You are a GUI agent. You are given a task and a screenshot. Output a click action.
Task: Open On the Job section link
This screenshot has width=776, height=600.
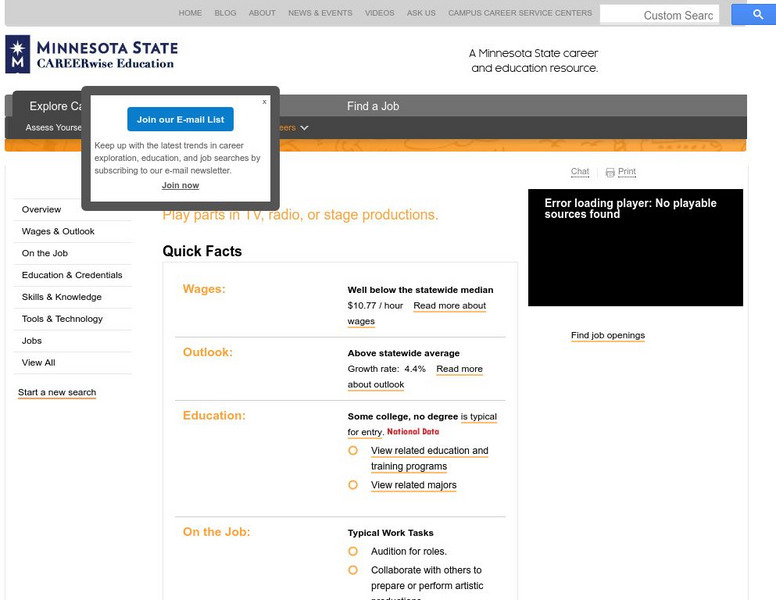pos(45,253)
